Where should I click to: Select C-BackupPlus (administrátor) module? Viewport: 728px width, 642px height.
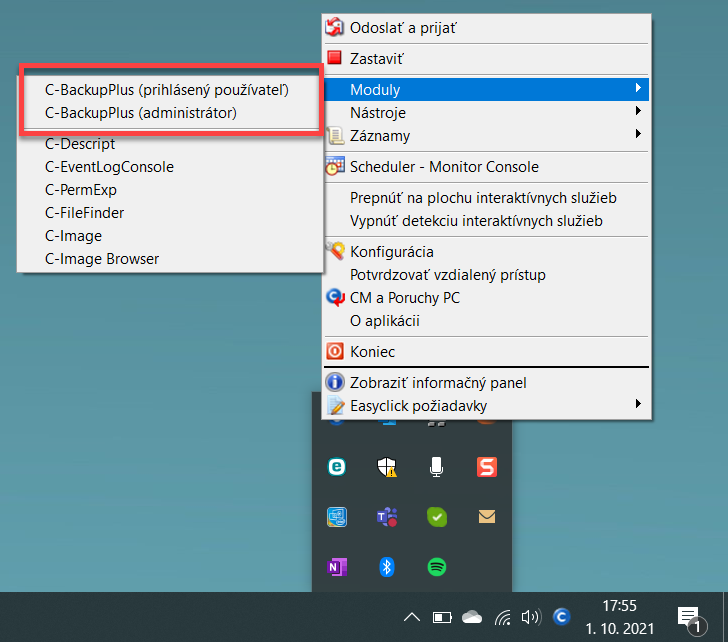point(141,113)
